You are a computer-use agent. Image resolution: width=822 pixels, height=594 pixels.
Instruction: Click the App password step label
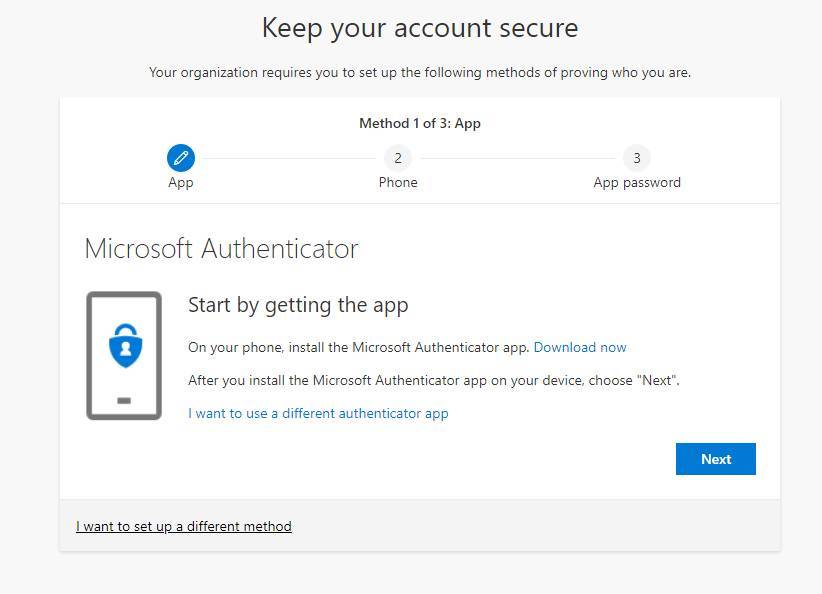tap(637, 182)
